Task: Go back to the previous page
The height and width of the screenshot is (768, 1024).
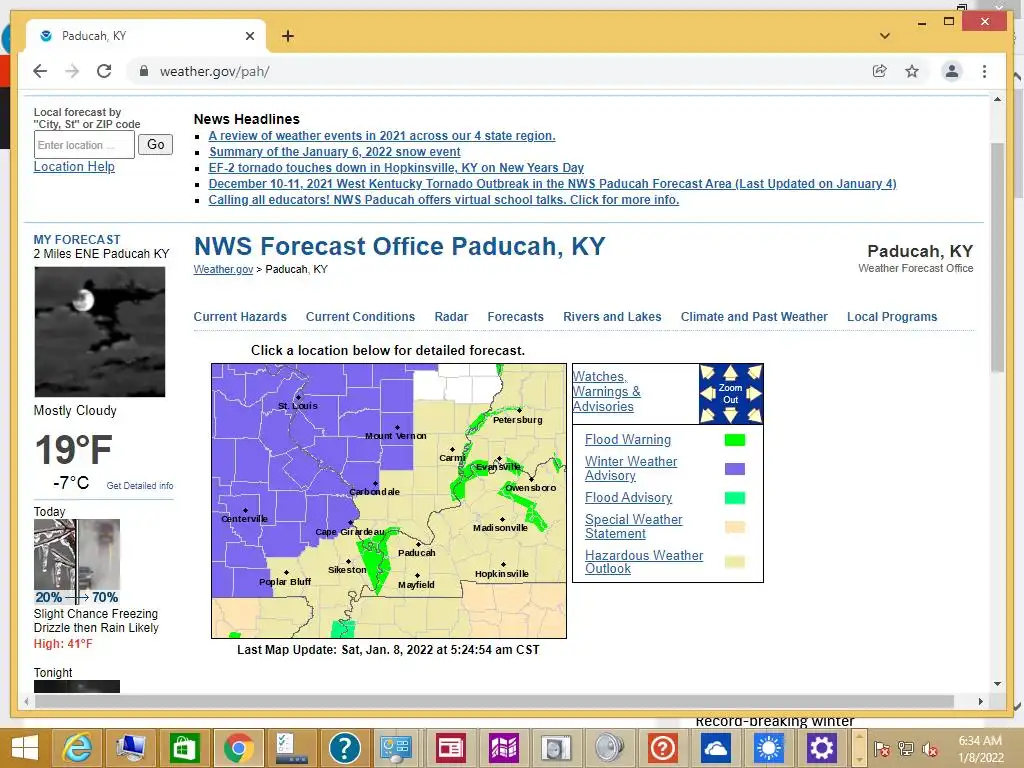Action: coord(40,71)
